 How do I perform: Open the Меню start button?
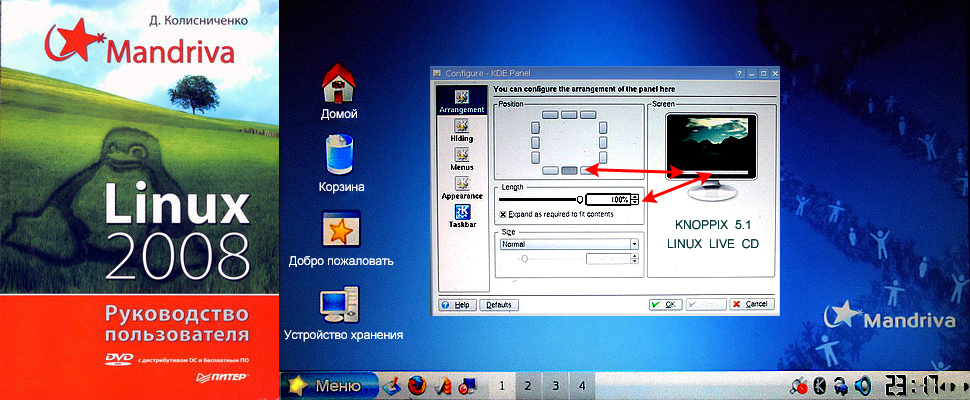329,386
